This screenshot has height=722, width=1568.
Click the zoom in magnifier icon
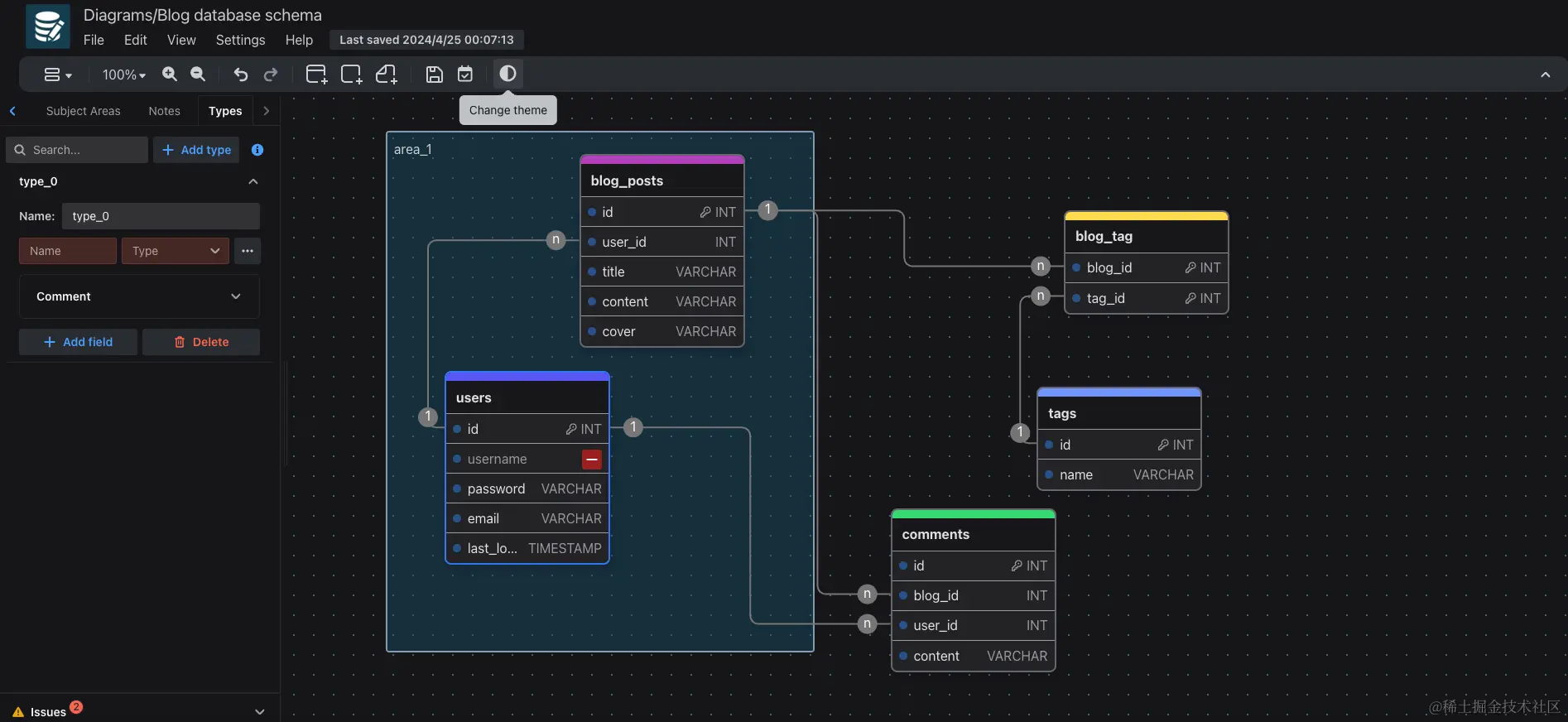click(x=170, y=75)
